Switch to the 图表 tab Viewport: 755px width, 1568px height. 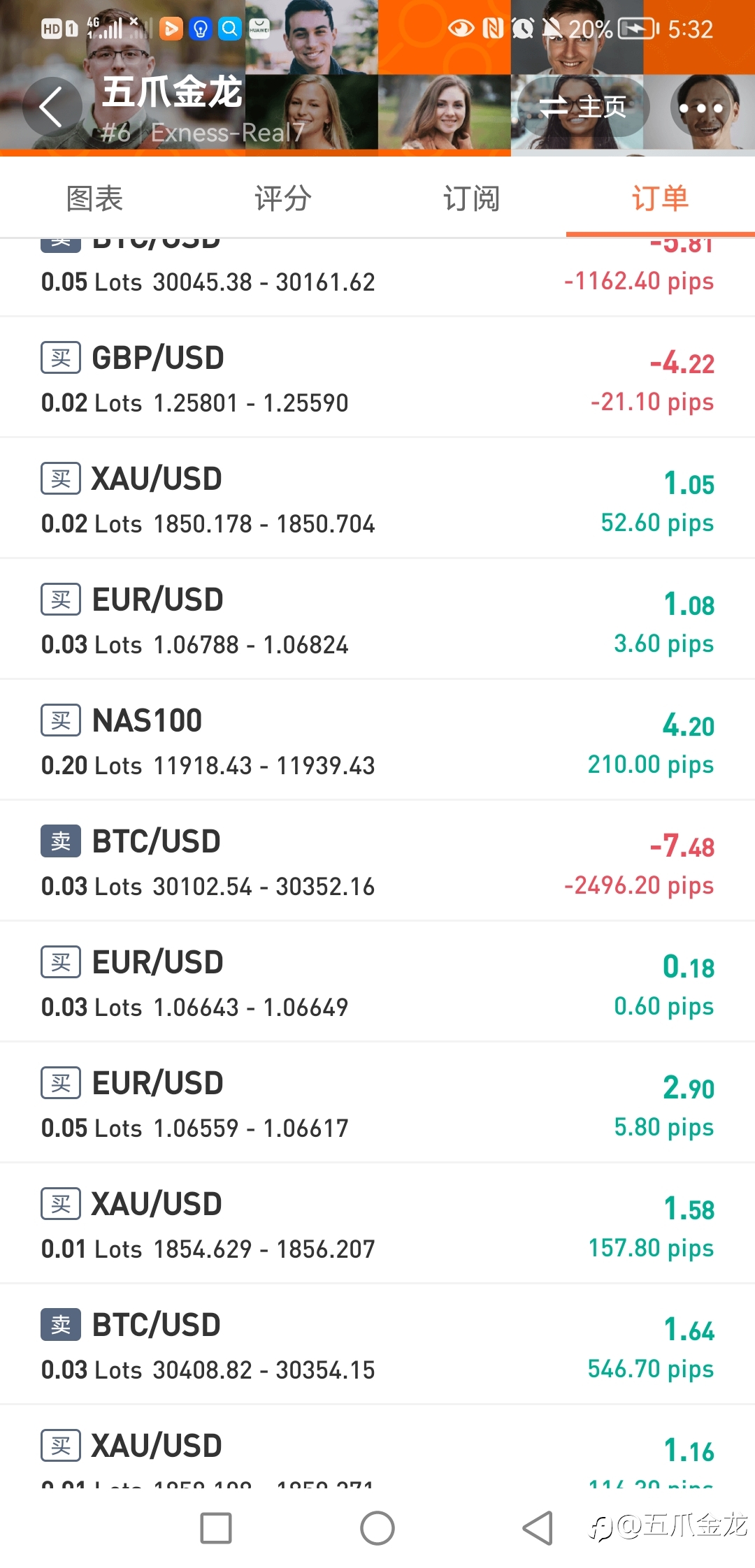point(94,198)
